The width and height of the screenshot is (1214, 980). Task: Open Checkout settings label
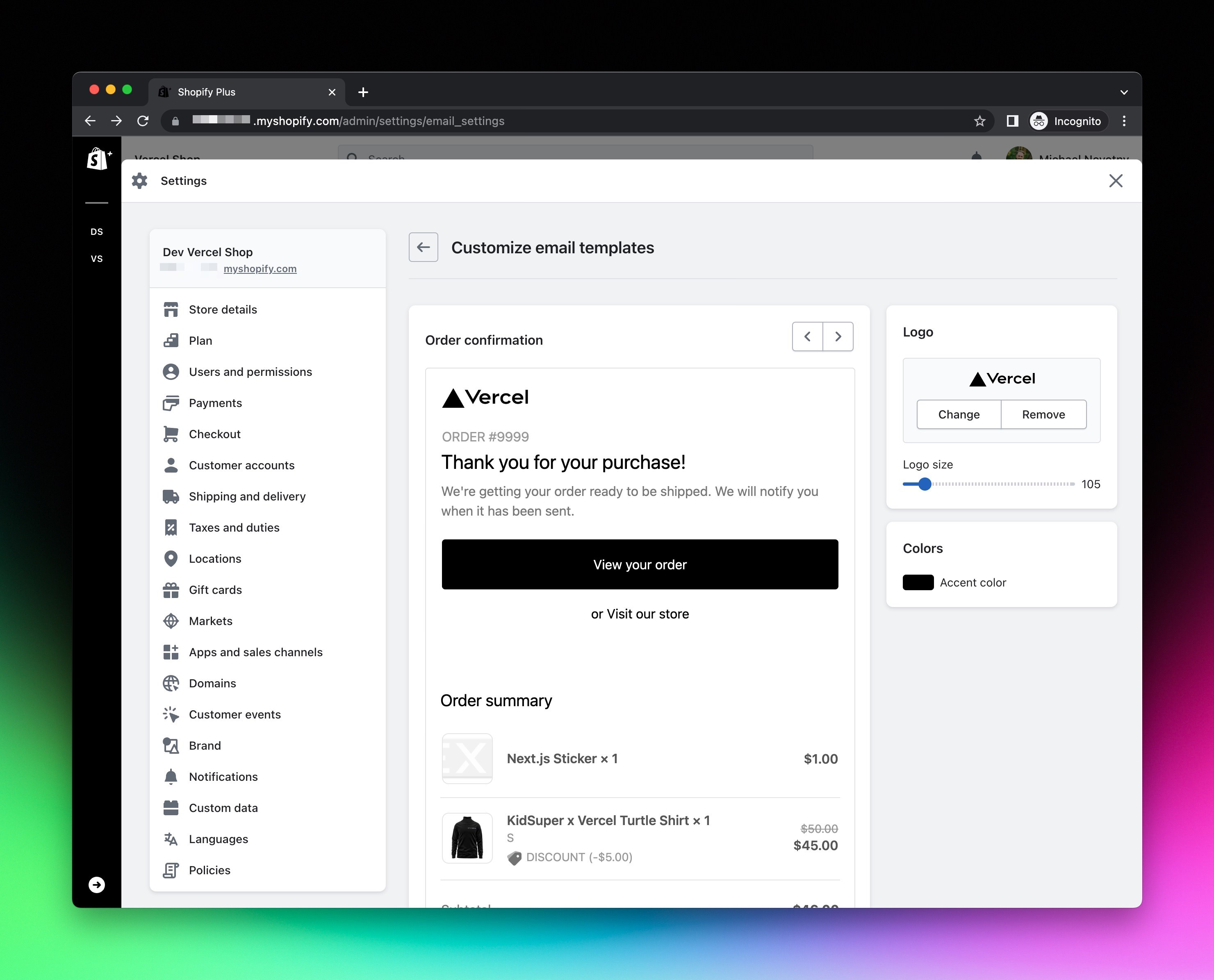[214, 434]
